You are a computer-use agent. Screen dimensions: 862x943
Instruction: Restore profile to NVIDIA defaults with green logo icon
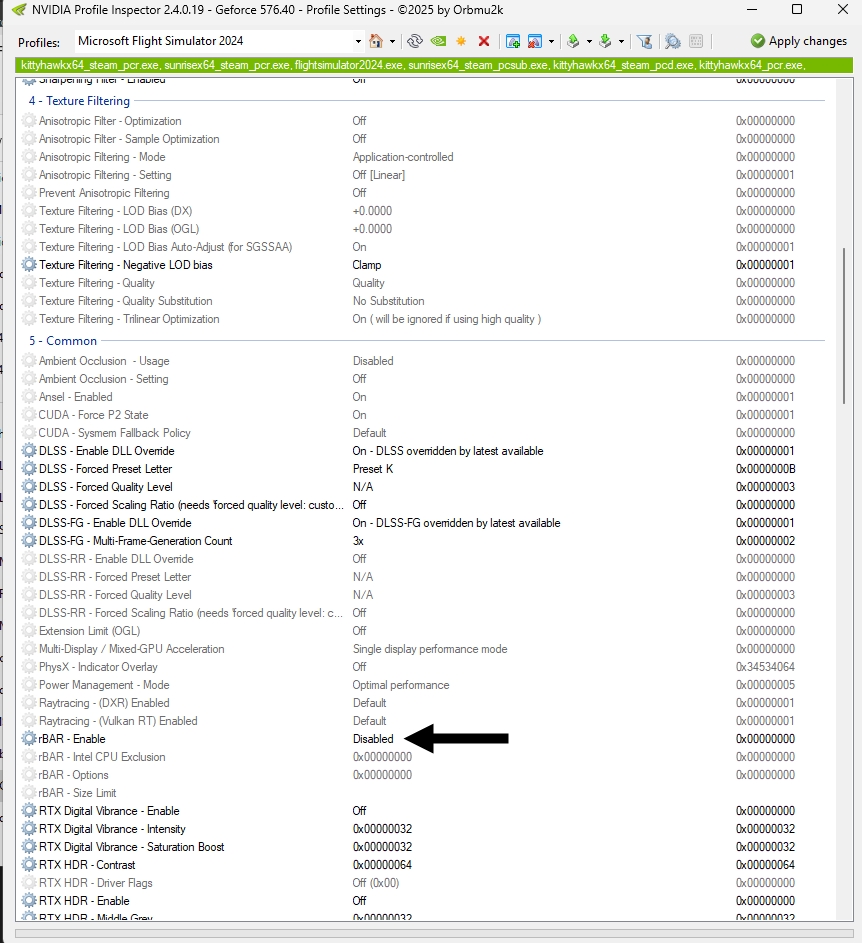click(x=439, y=41)
